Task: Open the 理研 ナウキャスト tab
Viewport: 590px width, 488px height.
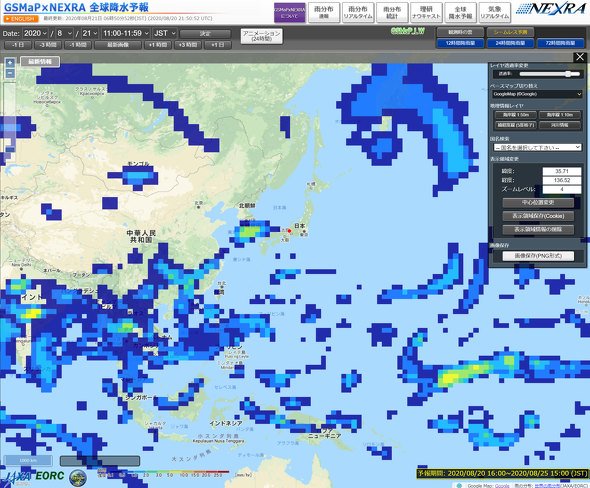Action: pyautogui.click(x=426, y=13)
